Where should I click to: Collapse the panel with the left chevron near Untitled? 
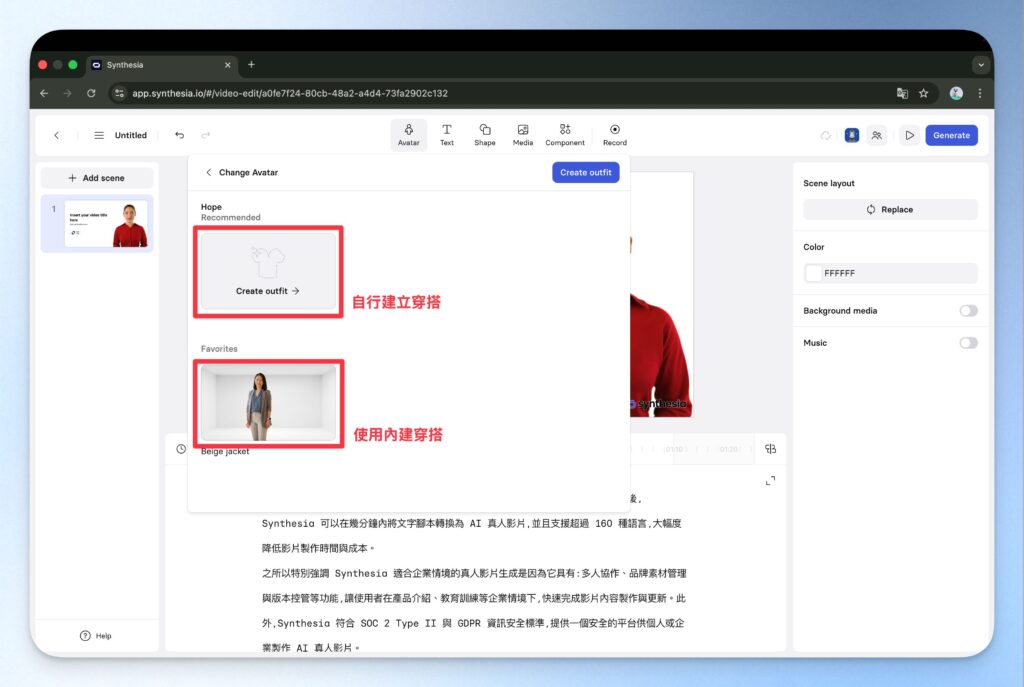[x=57, y=135]
